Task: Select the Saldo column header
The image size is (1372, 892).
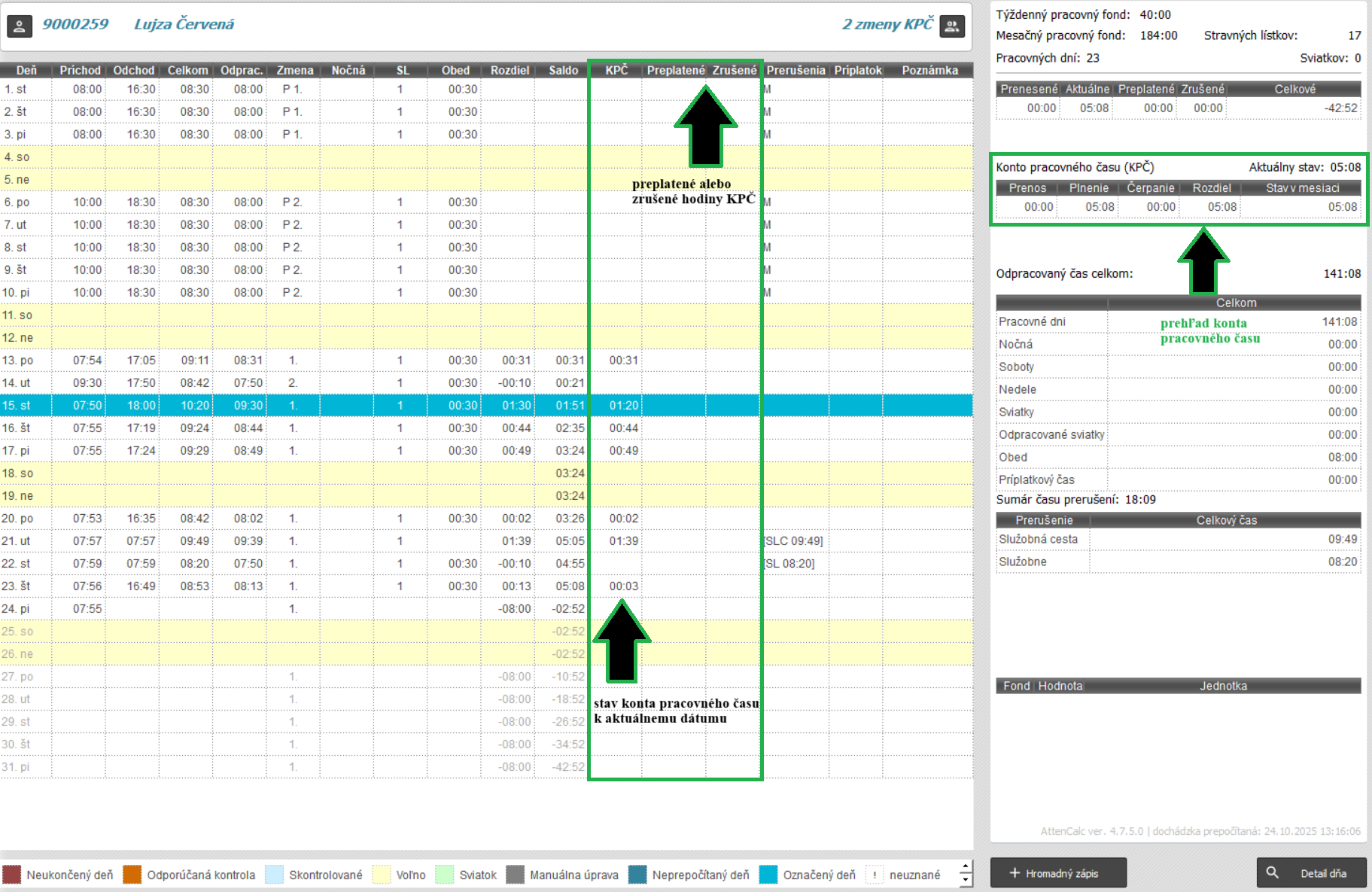Action: click(563, 70)
